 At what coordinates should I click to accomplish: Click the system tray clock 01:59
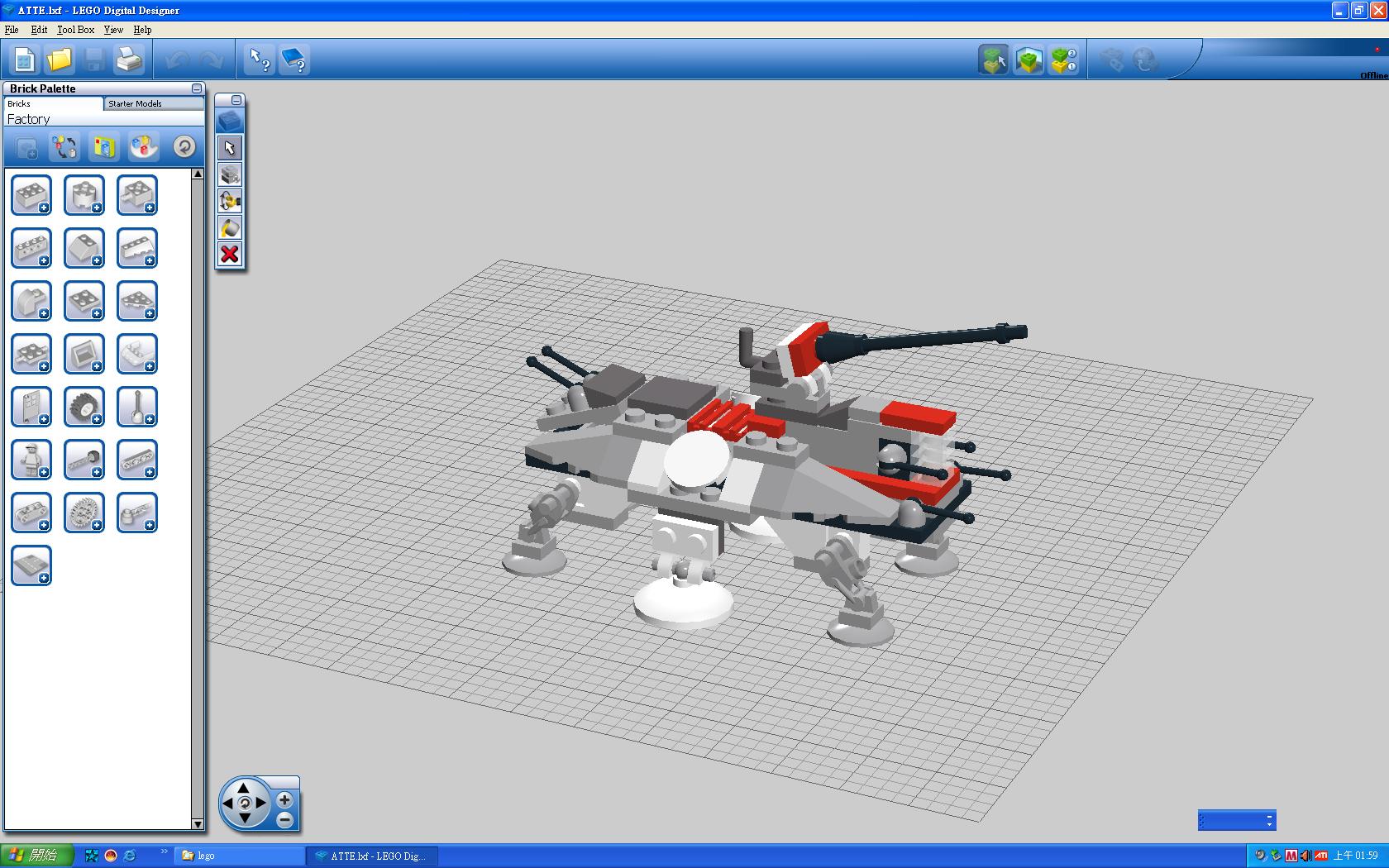(1355, 856)
